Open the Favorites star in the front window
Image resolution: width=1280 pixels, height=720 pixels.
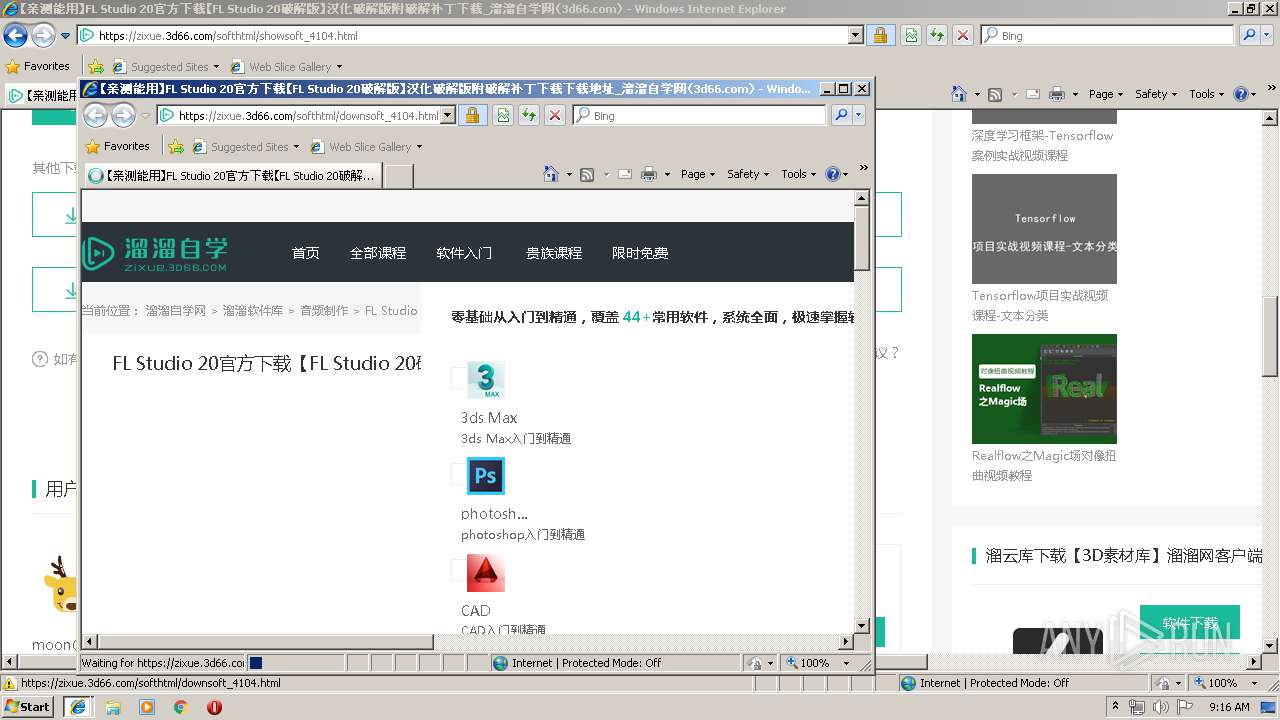(117, 146)
